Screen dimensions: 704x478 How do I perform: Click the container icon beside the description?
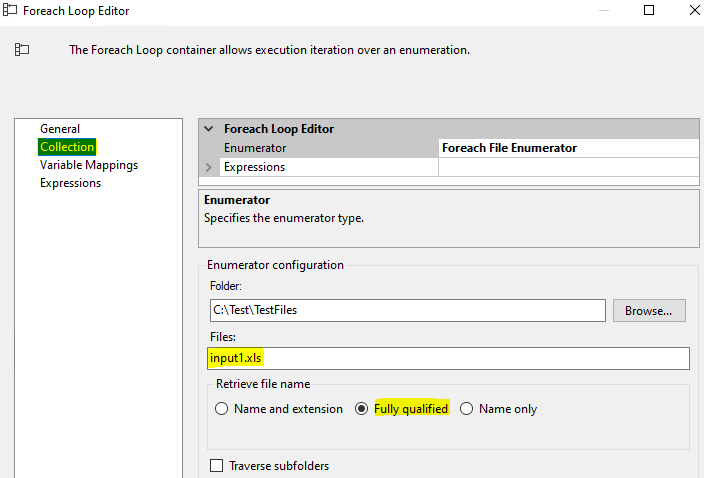[21, 49]
